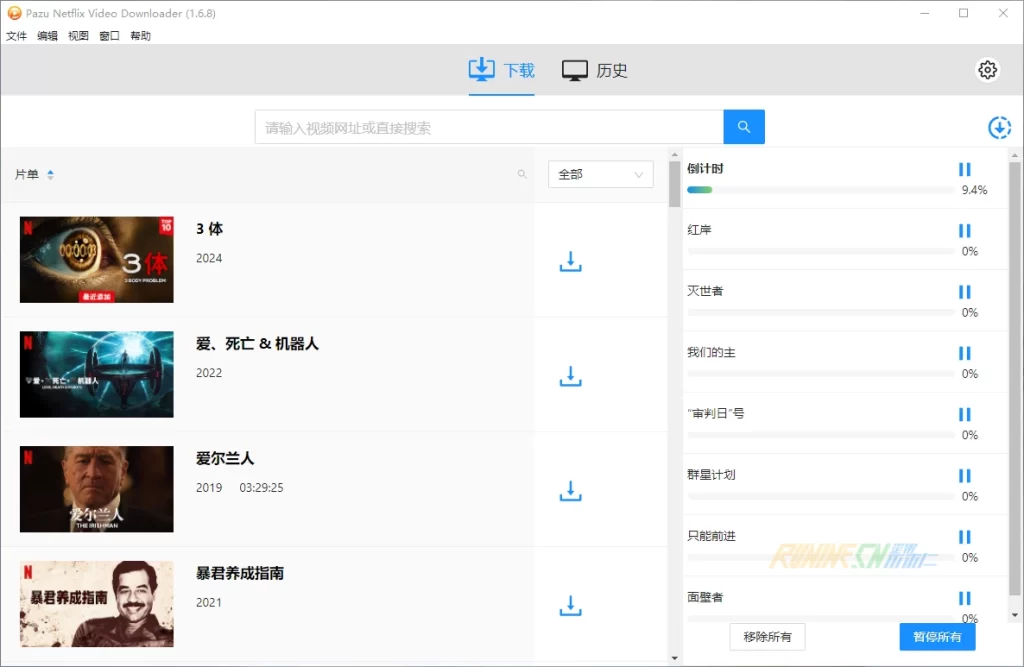Open the 文件 menu
Viewport: 1024px width, 667px height.
[x=16, y=36]
